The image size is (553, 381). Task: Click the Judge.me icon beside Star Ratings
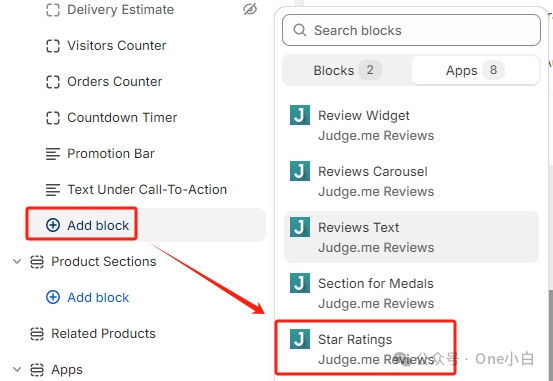point(300,339)
